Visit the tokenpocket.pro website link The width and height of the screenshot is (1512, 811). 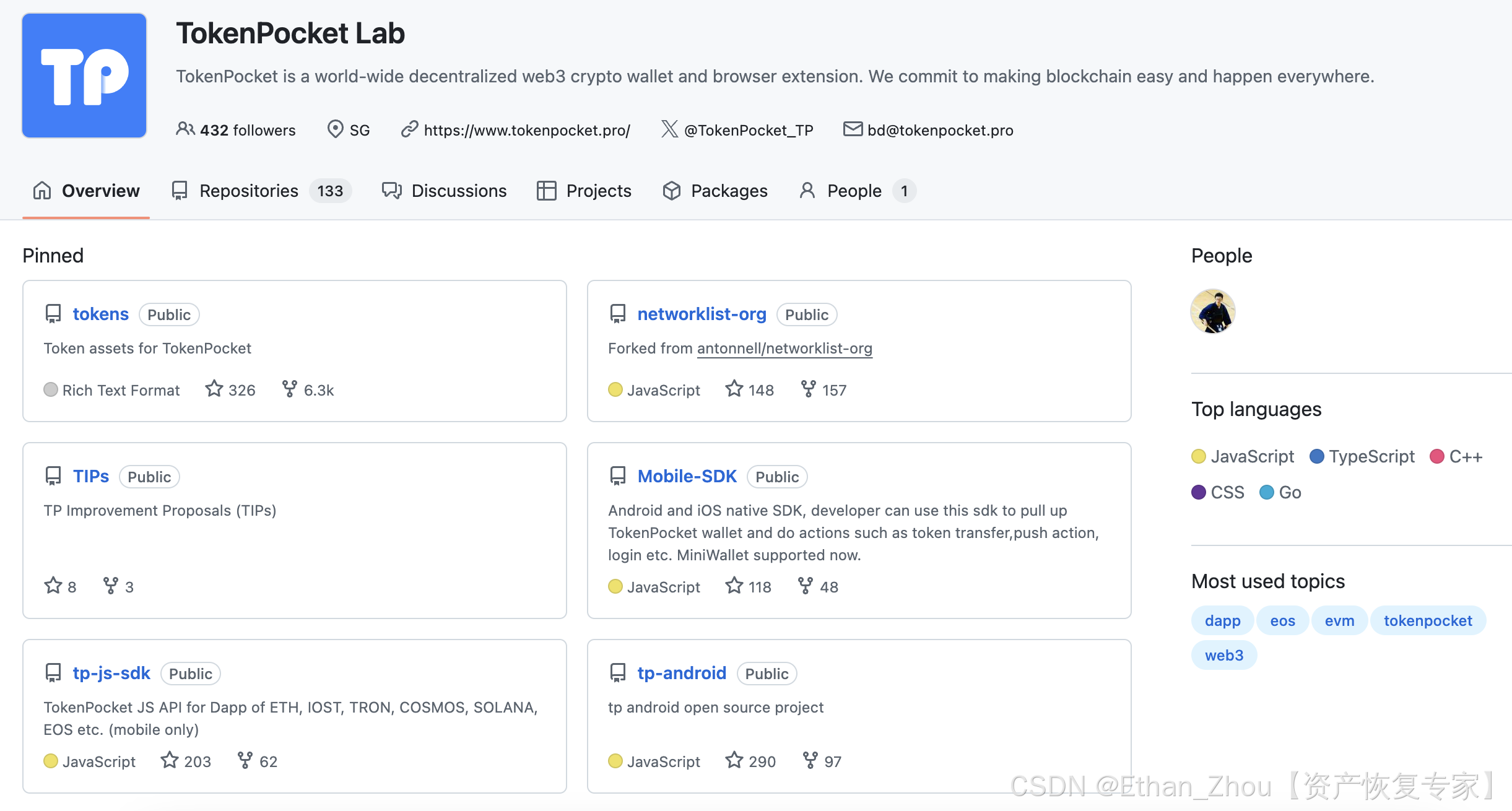526,130
